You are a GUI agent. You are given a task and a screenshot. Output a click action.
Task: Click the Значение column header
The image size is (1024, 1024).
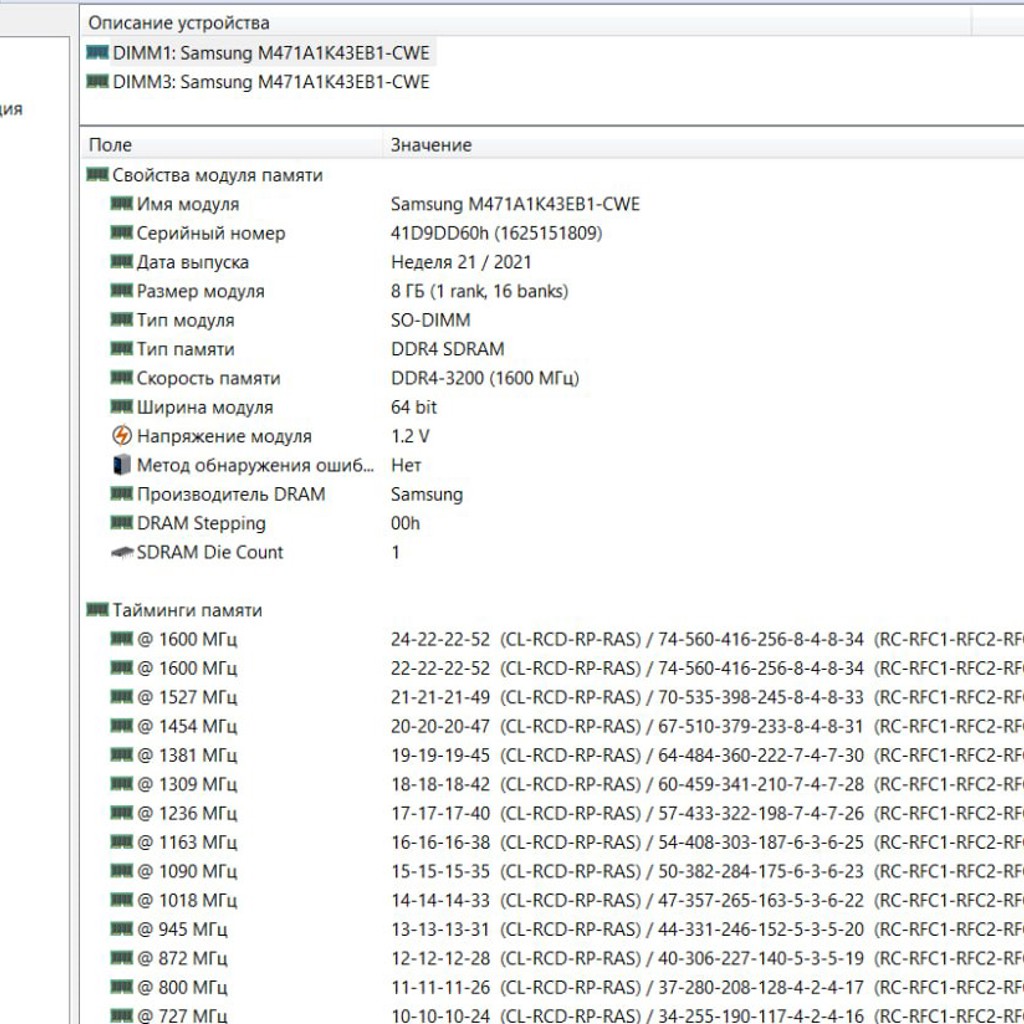click(703, 145)
